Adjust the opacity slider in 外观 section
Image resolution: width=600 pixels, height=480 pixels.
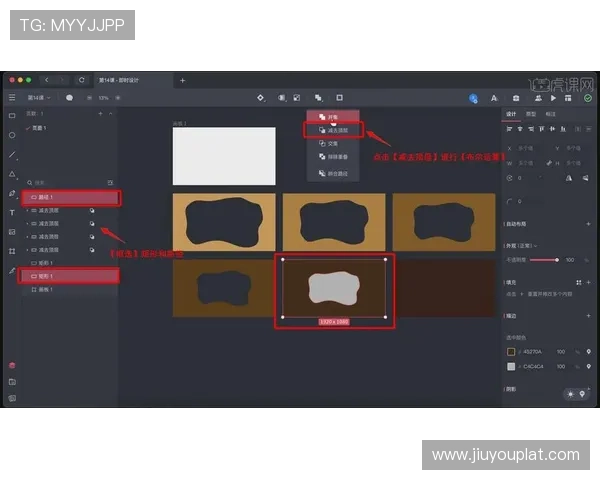coord(557,260)
